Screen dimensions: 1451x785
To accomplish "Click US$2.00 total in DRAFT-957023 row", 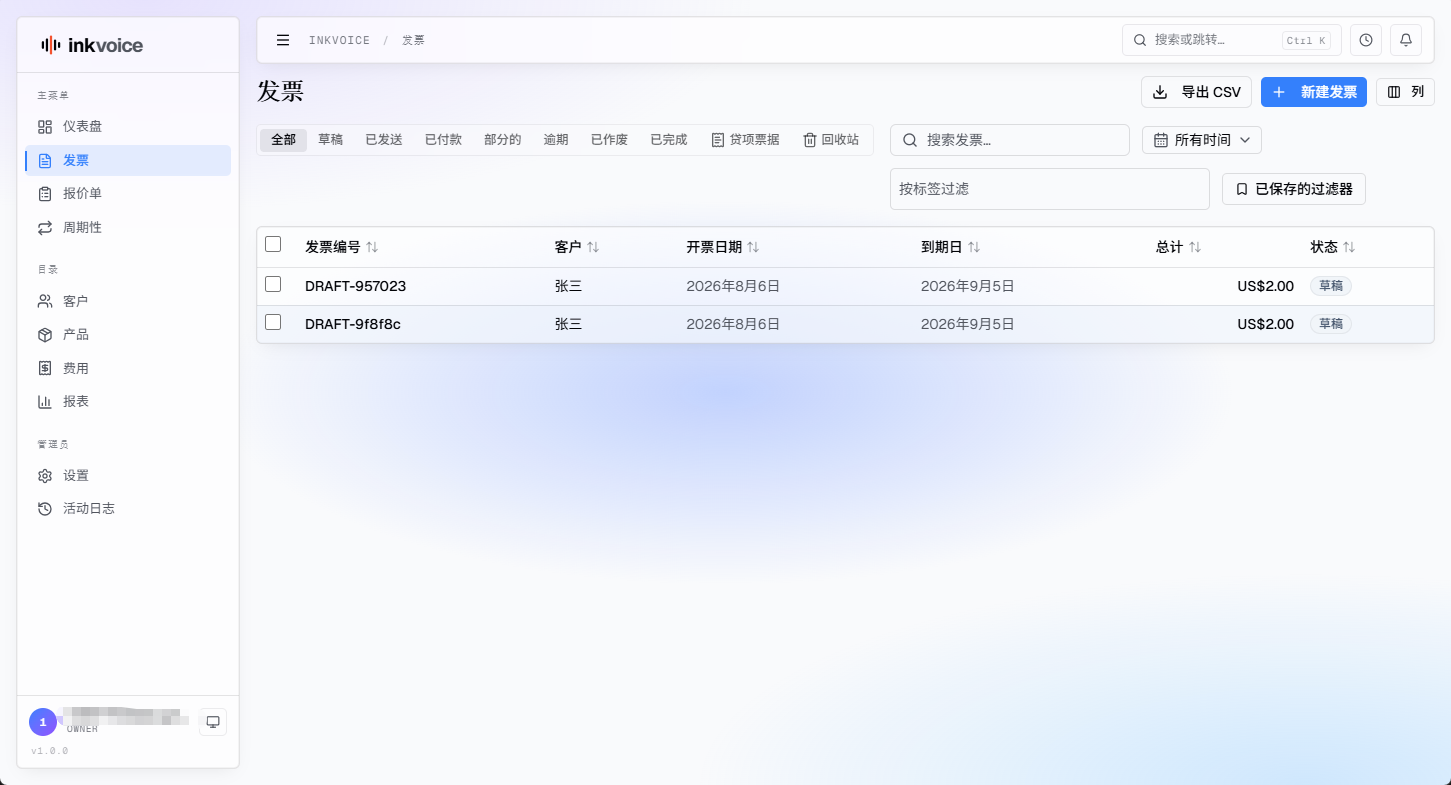I will click(1265, 286).
